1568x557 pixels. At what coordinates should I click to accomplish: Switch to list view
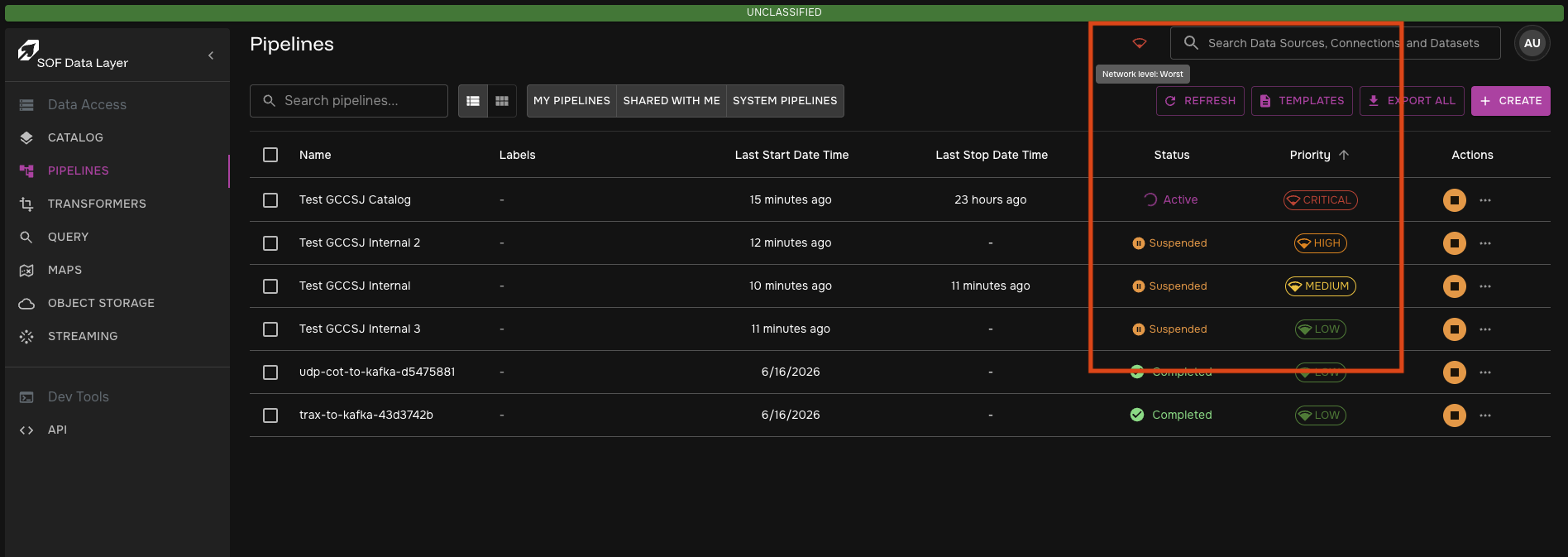point(473,100)
